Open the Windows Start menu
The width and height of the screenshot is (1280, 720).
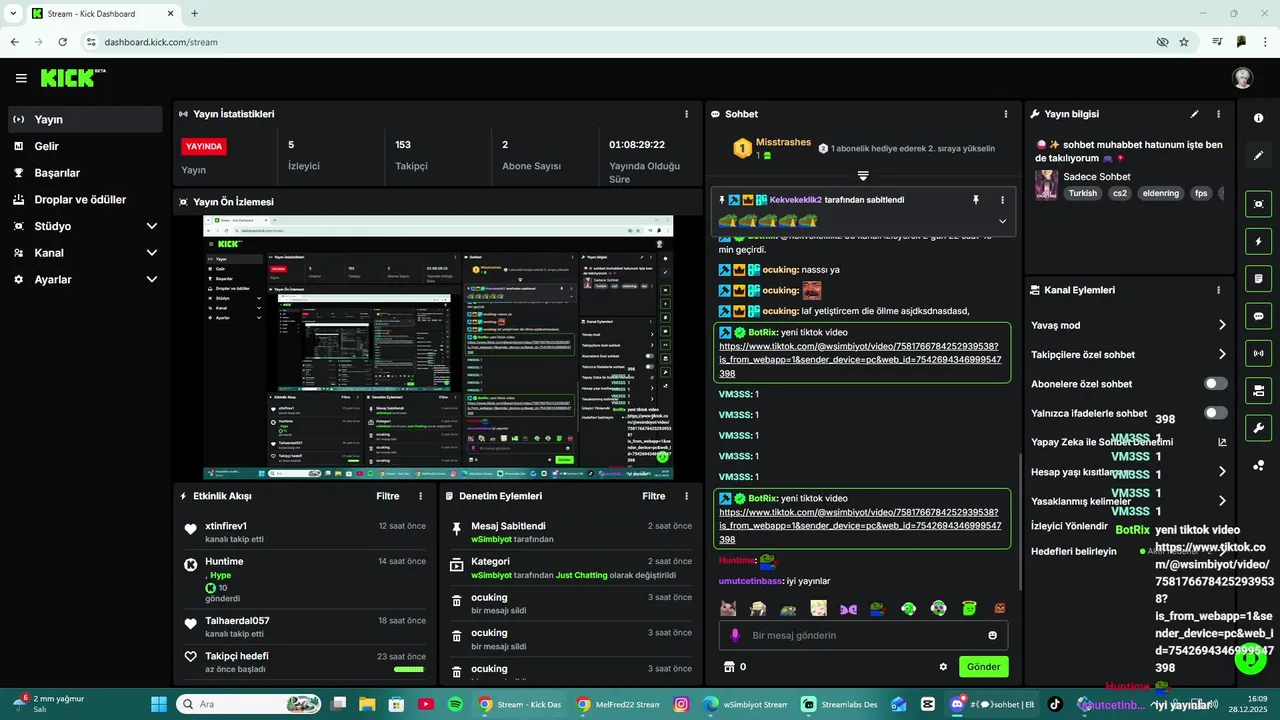tap(158, 704)
